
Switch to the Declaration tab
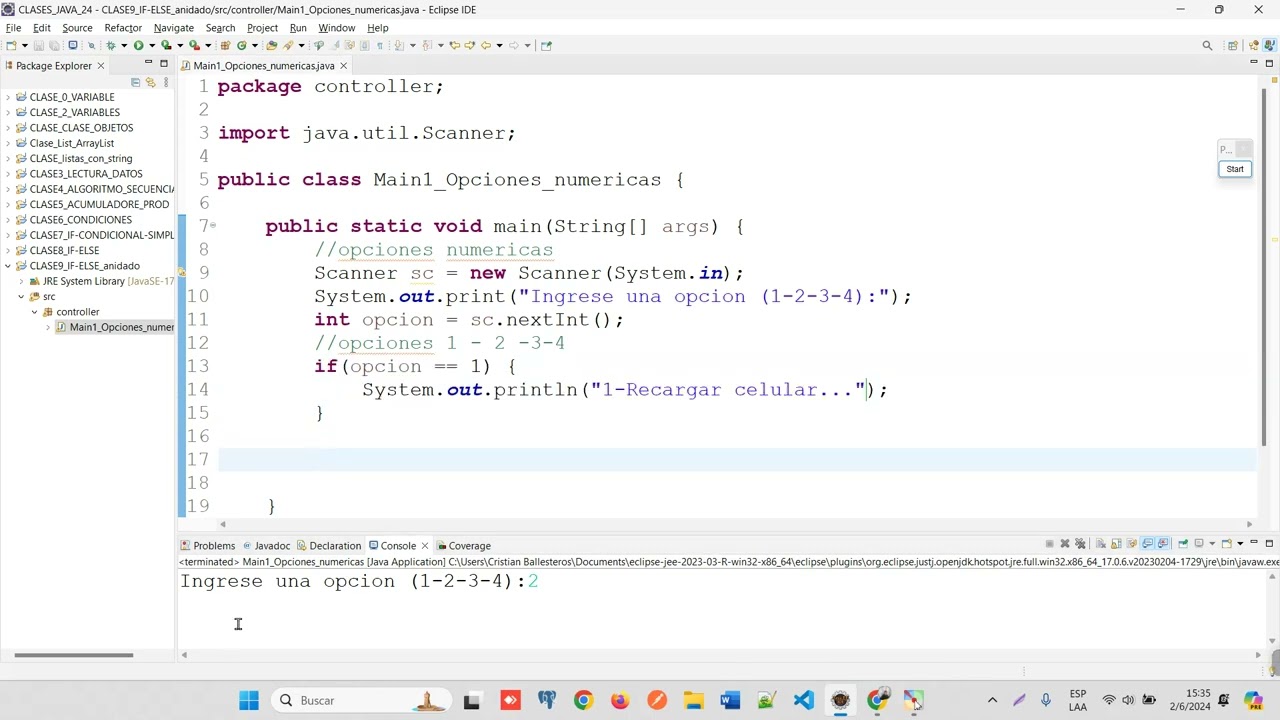click(328, 546)
